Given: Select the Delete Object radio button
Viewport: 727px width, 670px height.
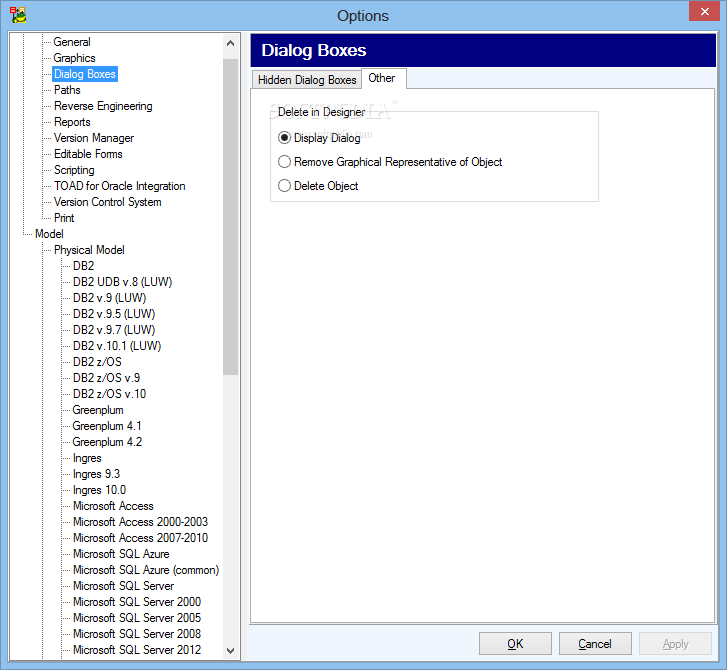Looking at the screenshot, I should pyautogui.click(x=284, y=186).
